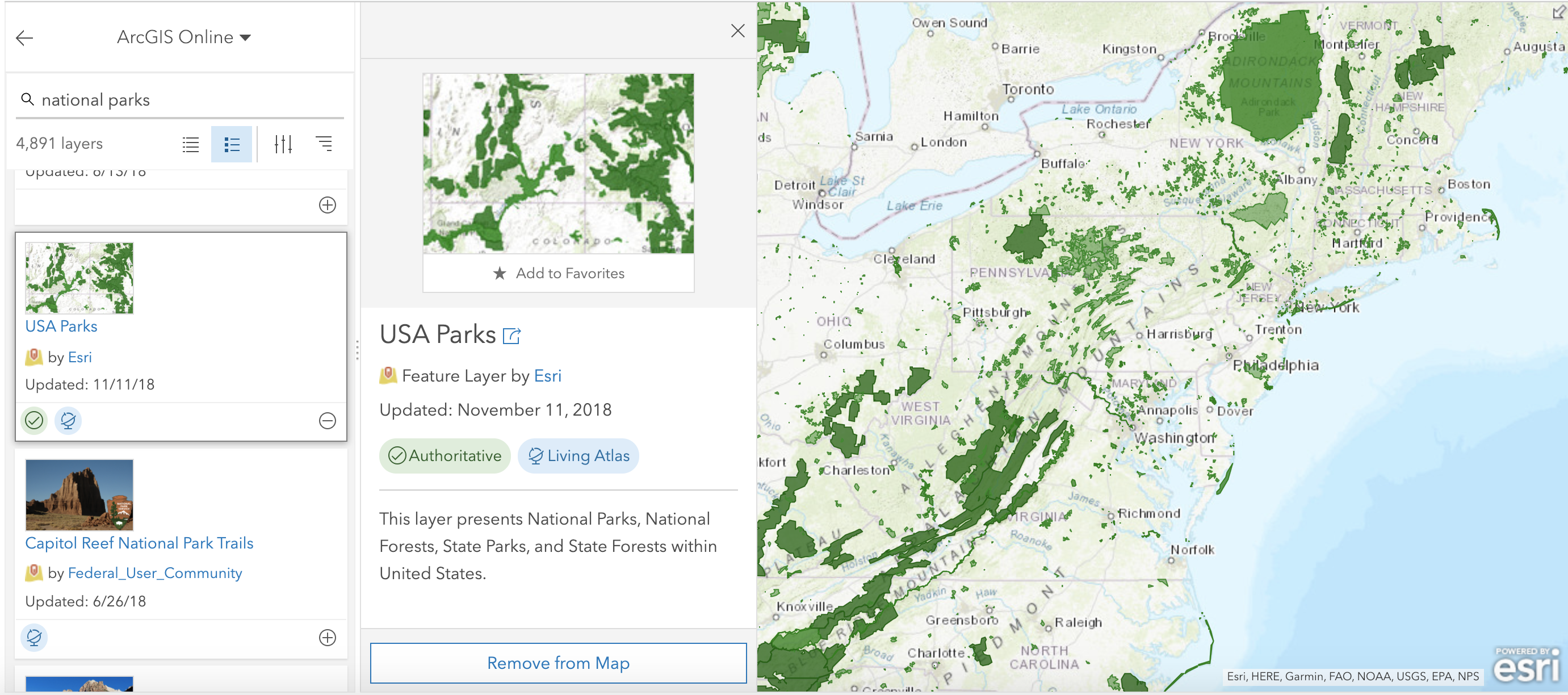Click the Esri logo on the map

click(1527, 665)
